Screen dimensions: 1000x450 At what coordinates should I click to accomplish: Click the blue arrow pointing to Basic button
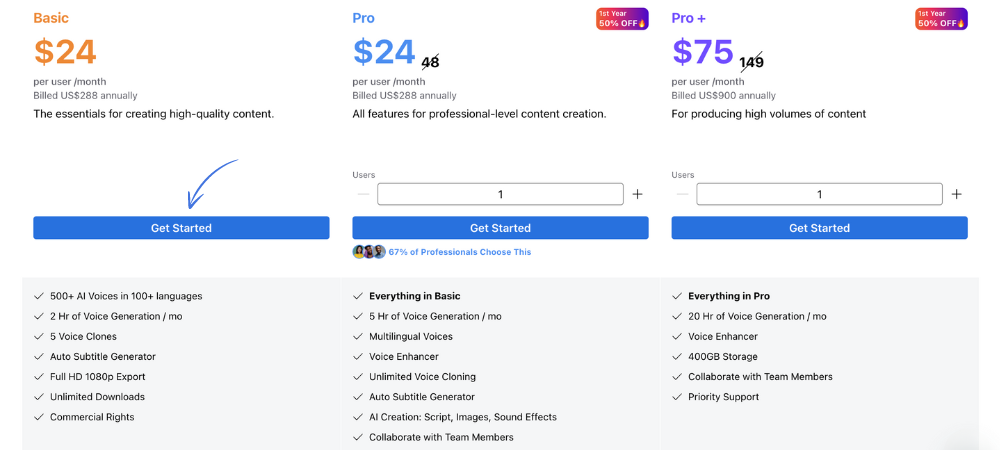pos(210,184)
